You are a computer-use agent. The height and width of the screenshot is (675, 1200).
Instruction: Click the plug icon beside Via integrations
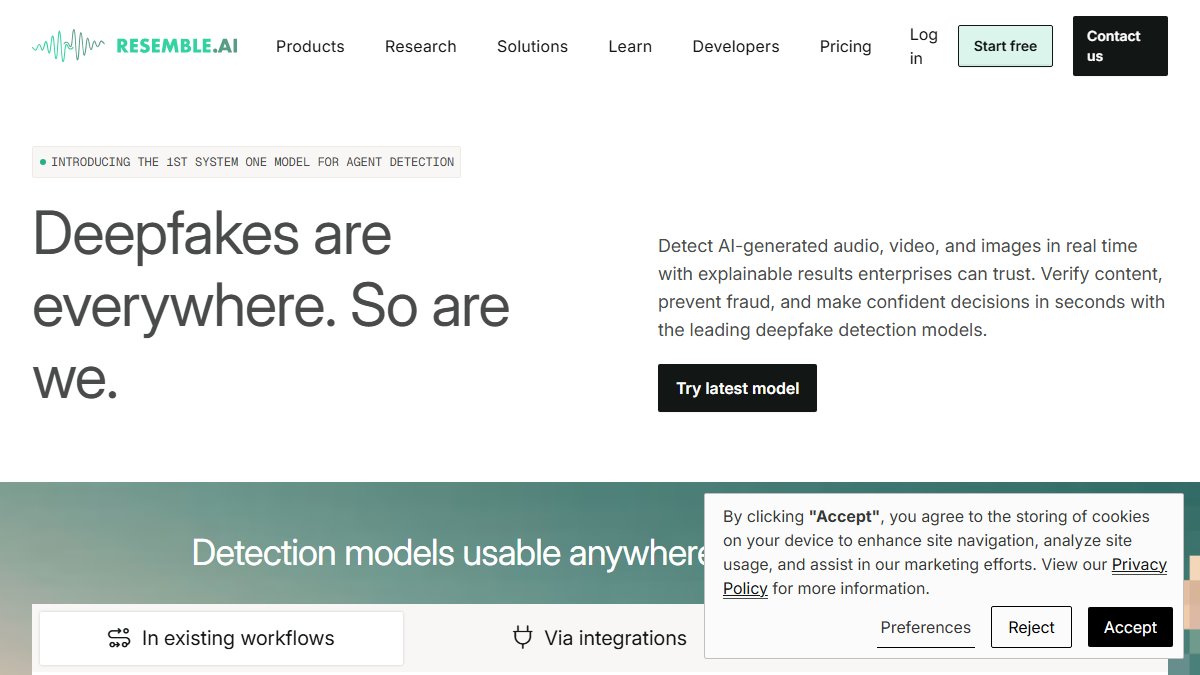(522, 638)
